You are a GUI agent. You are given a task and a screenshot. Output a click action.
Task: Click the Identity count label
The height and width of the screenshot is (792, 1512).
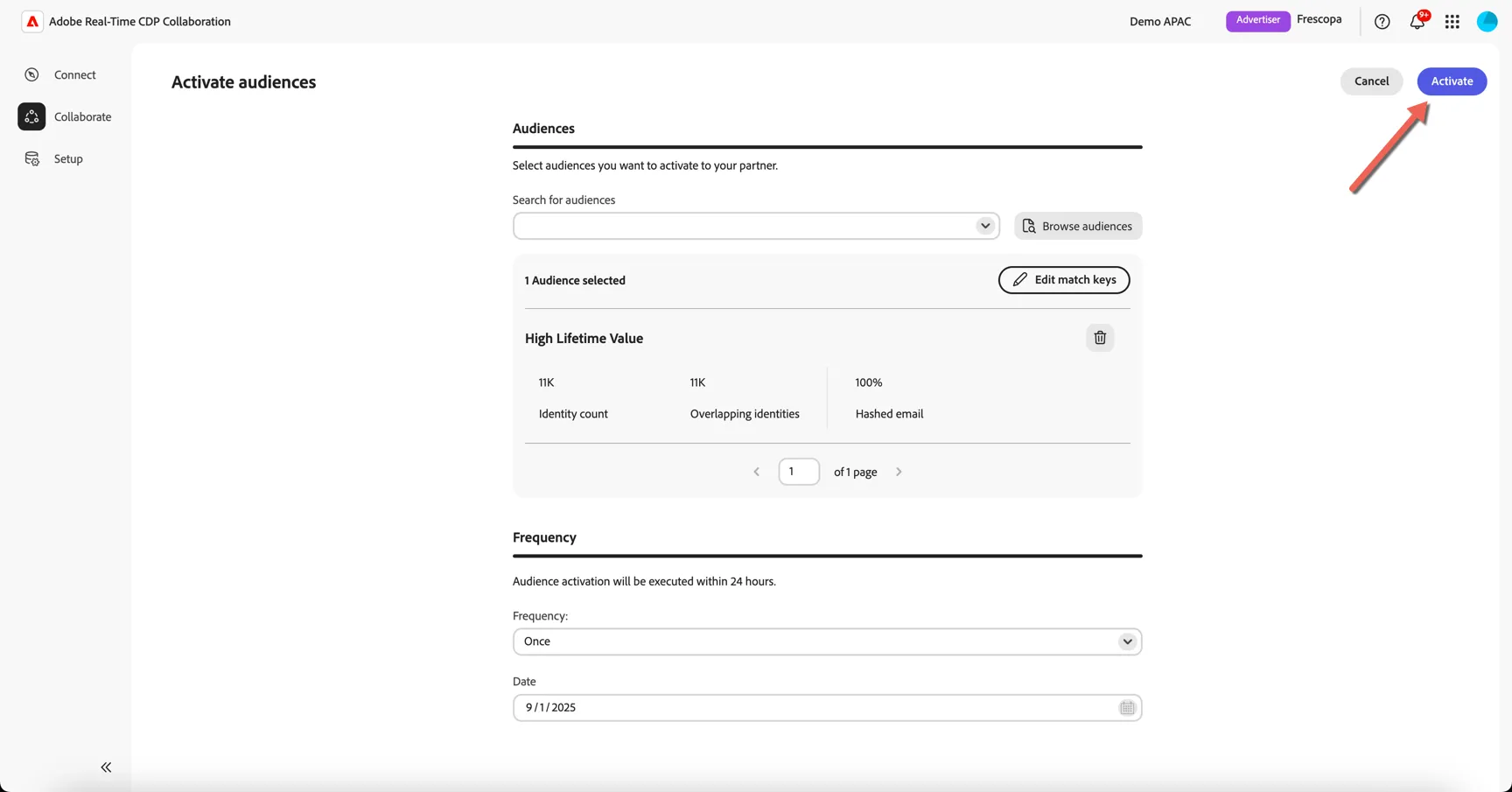tap(573, 414)
